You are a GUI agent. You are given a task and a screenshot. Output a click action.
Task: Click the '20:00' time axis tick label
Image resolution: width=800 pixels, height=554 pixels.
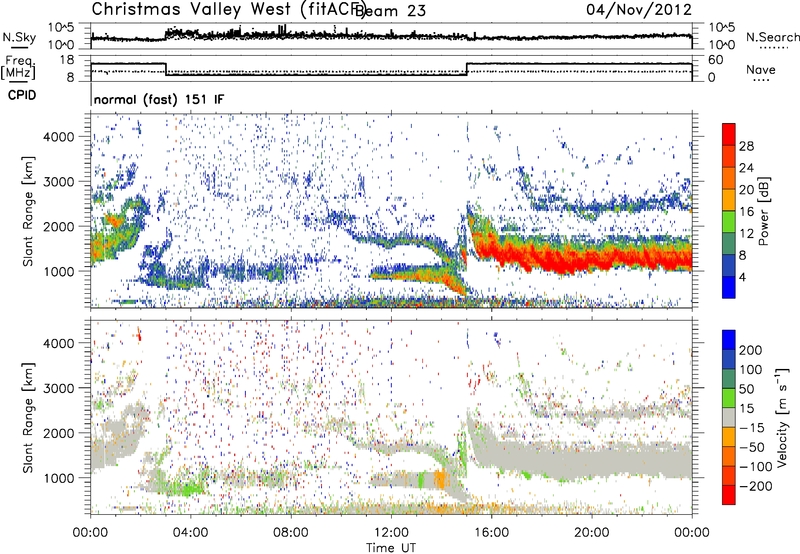591,533
